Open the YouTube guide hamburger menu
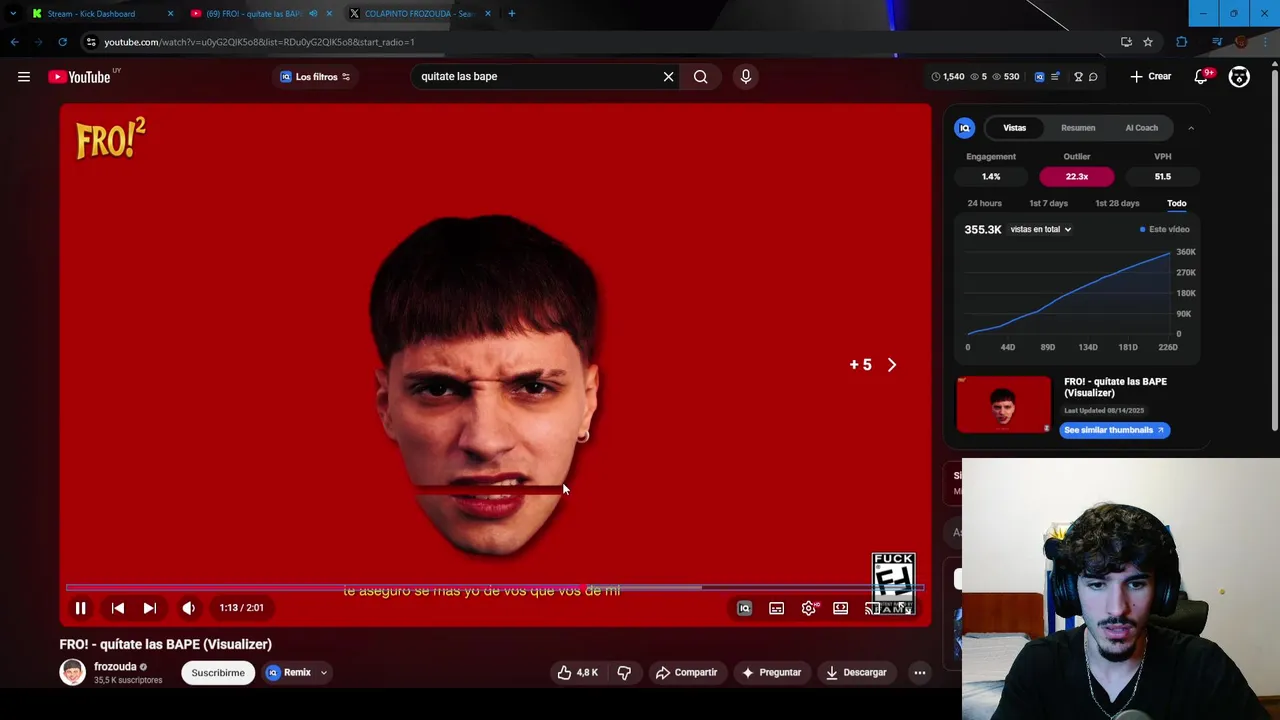 [24, 77]
